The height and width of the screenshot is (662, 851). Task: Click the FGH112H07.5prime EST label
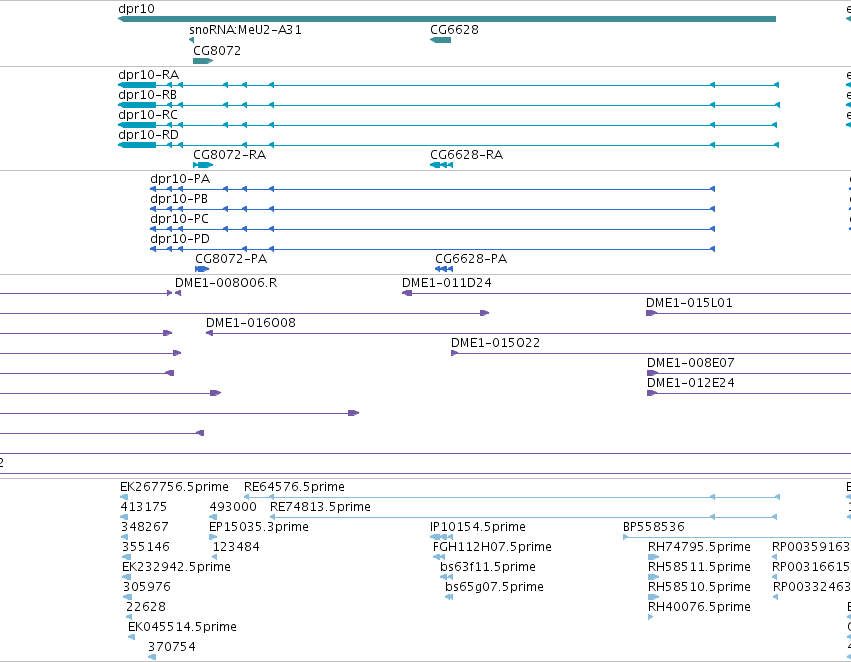tap(492, 547)
